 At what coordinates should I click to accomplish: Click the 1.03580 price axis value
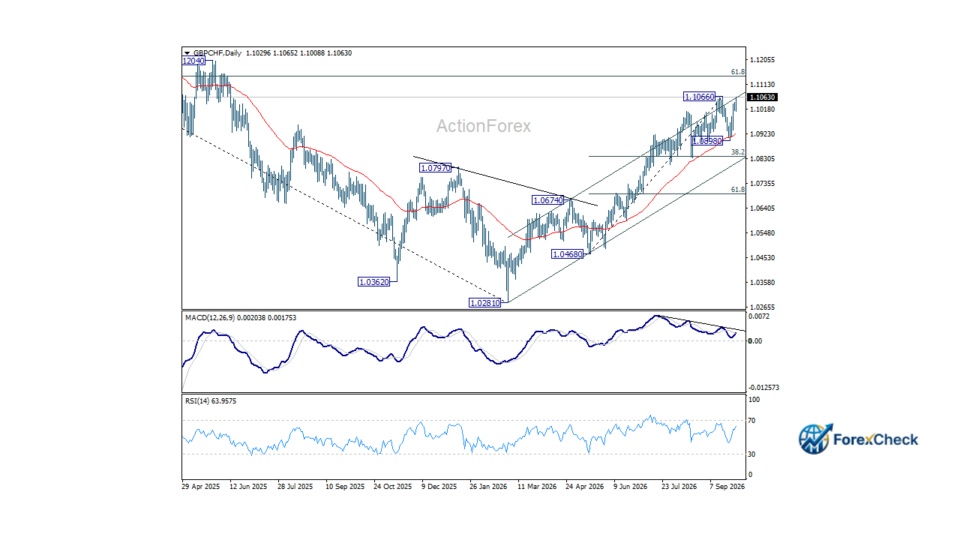[763, 282]
